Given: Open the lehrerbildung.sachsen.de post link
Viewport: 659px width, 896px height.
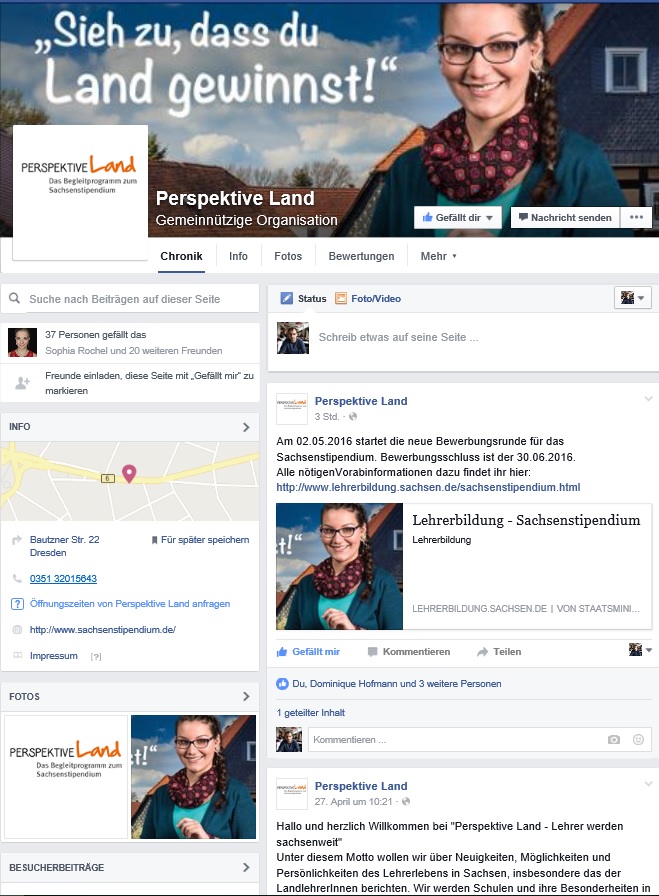Looking at the screenshot, I should tap(428, 487).
